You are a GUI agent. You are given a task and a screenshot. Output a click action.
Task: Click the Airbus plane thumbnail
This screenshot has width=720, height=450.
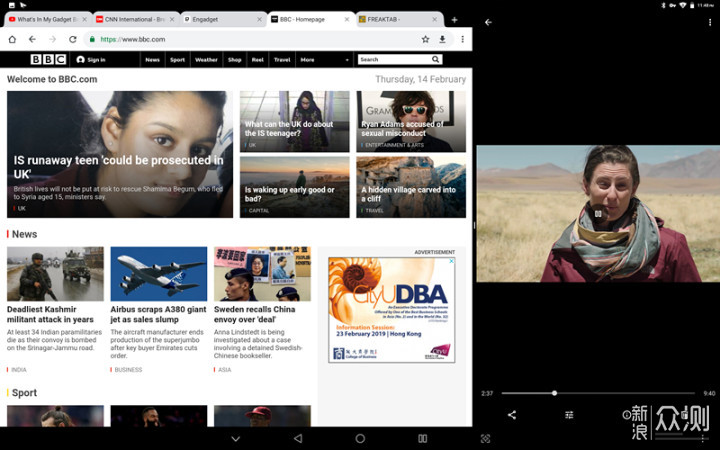(158, 274)
